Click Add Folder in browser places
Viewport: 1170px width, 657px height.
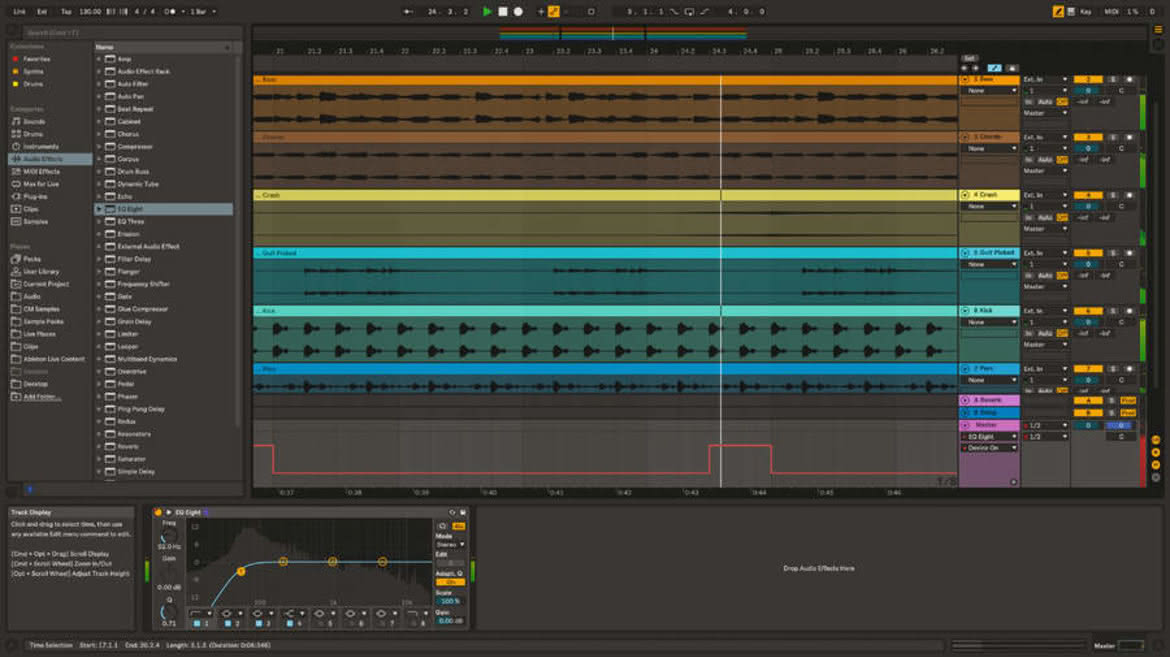coord(40,396)
